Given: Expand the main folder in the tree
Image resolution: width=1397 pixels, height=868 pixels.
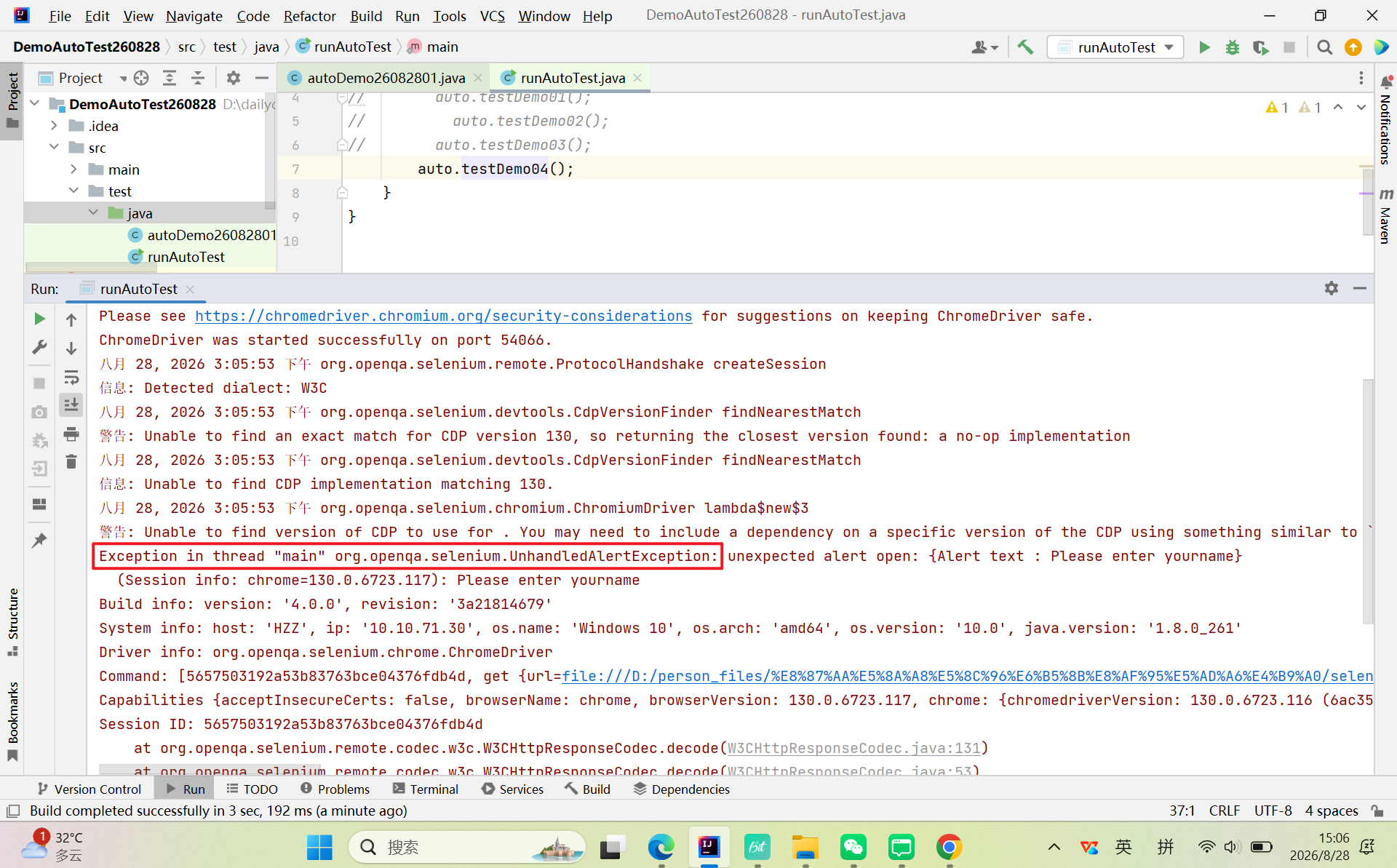Looking at the screenshot, I should click(73, 169).
